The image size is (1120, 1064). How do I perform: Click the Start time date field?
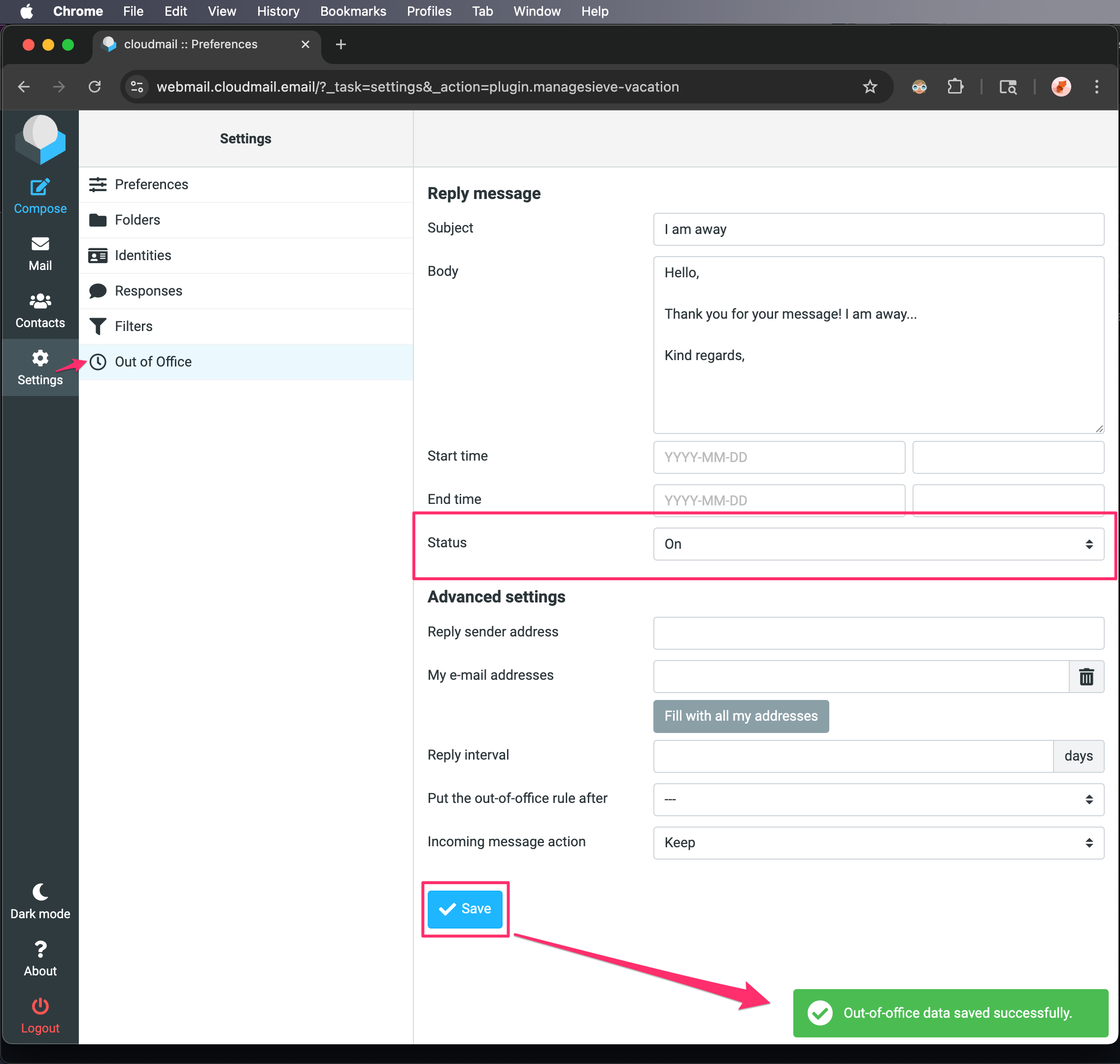pyautogui.click(x=779, y=457)
